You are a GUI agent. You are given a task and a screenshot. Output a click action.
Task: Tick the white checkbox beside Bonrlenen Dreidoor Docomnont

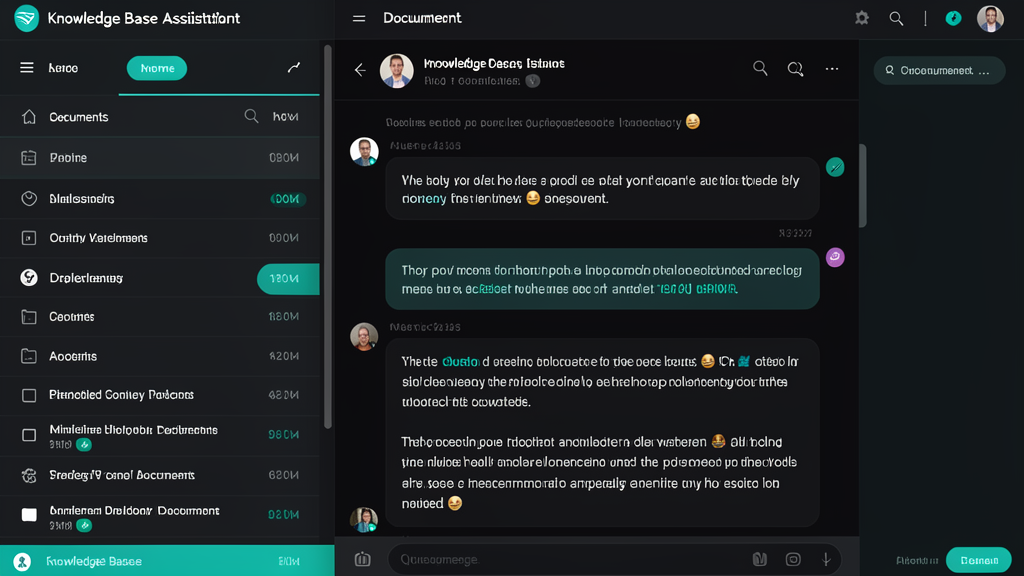pos(29,515)
